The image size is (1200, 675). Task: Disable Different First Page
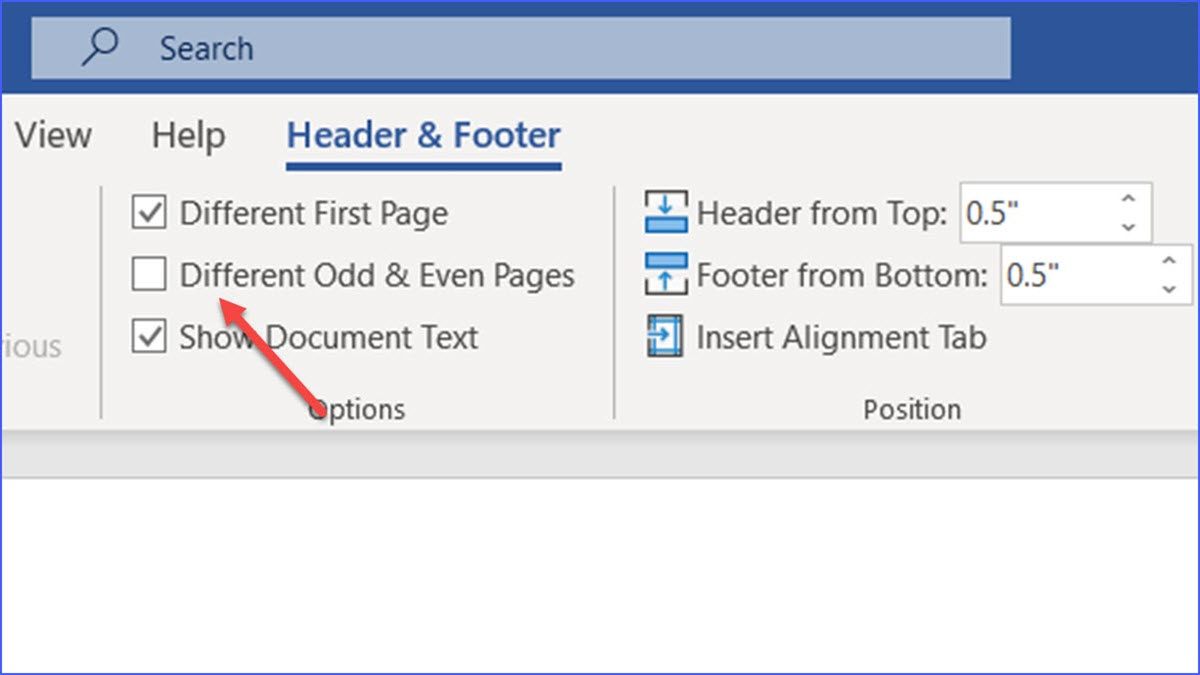point(148,212)
